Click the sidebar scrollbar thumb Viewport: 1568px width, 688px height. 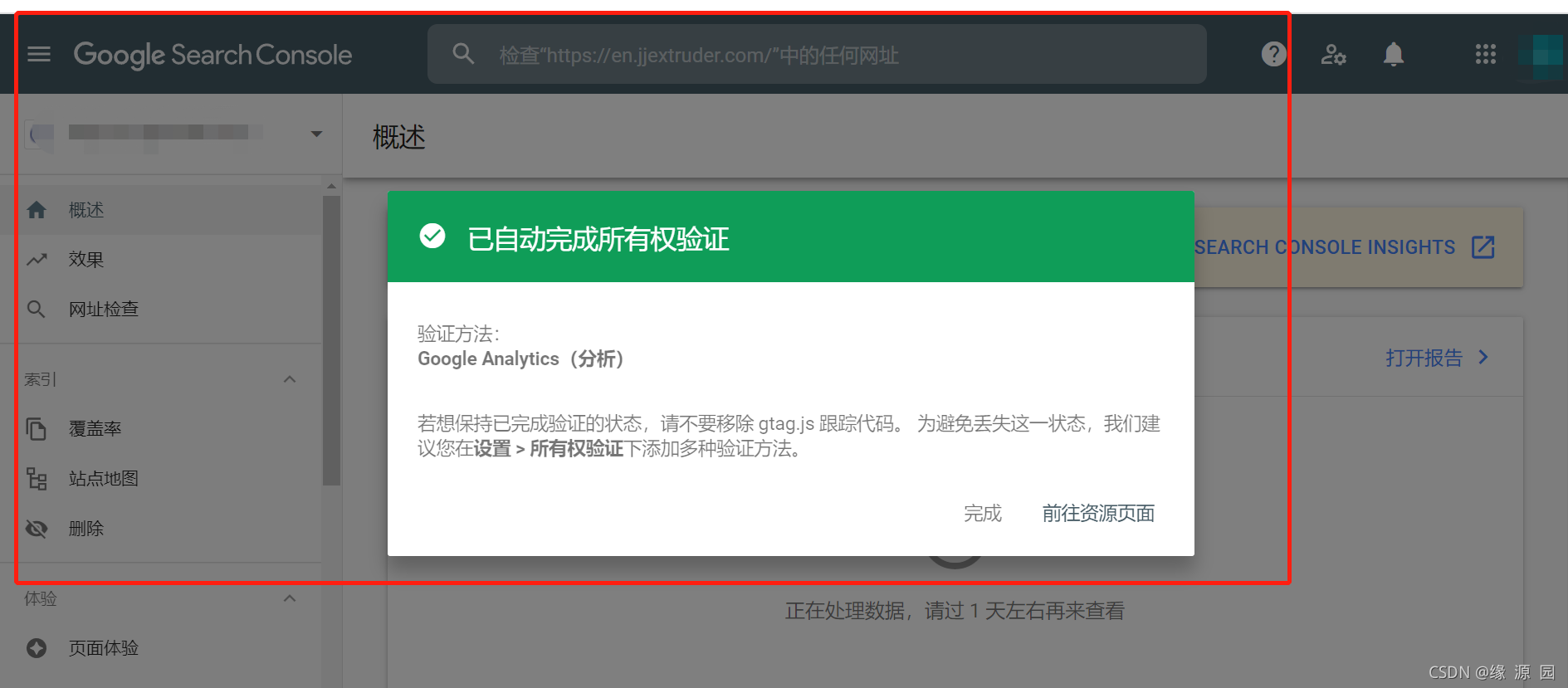coord(331,340)
